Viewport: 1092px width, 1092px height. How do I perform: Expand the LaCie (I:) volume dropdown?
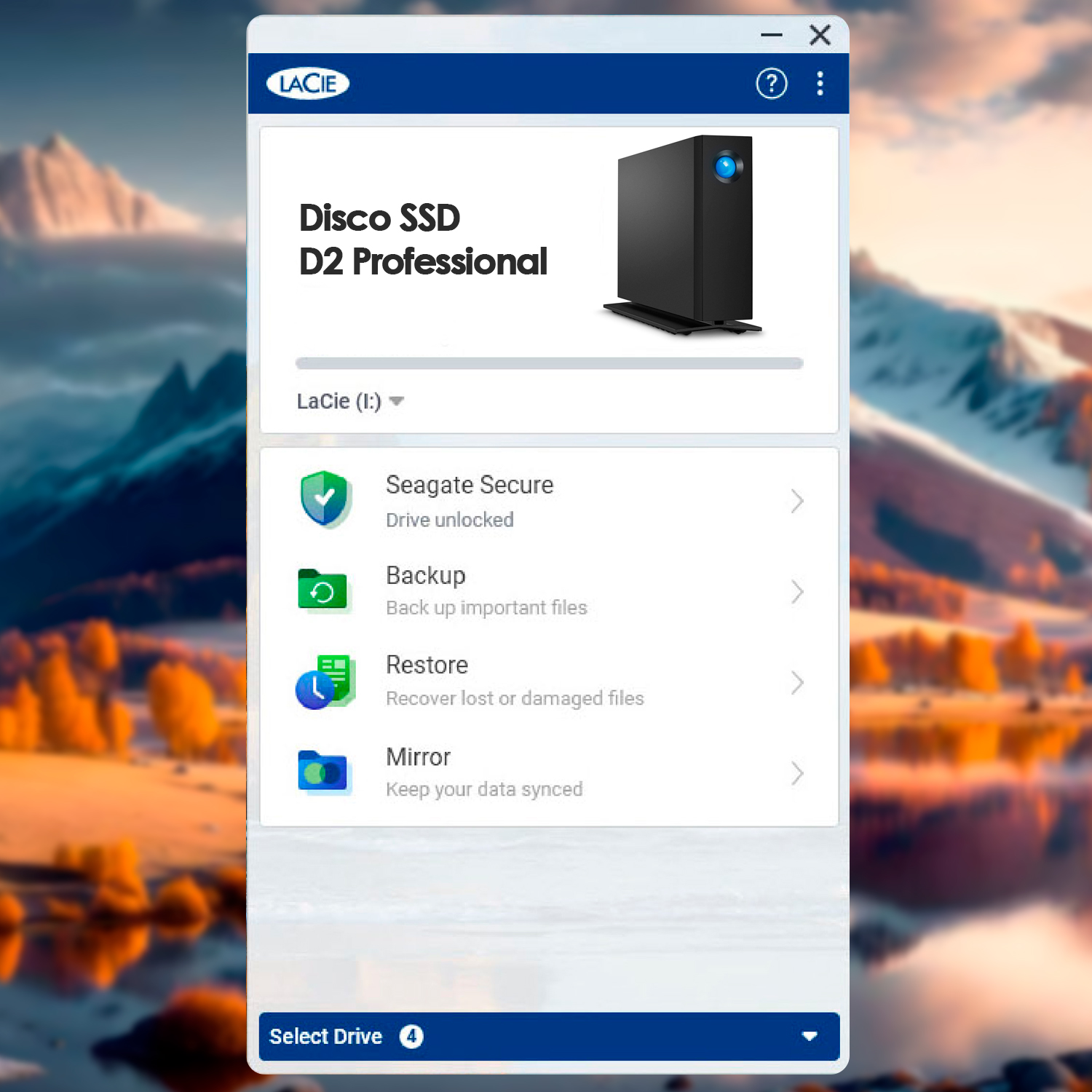(397, 401)
